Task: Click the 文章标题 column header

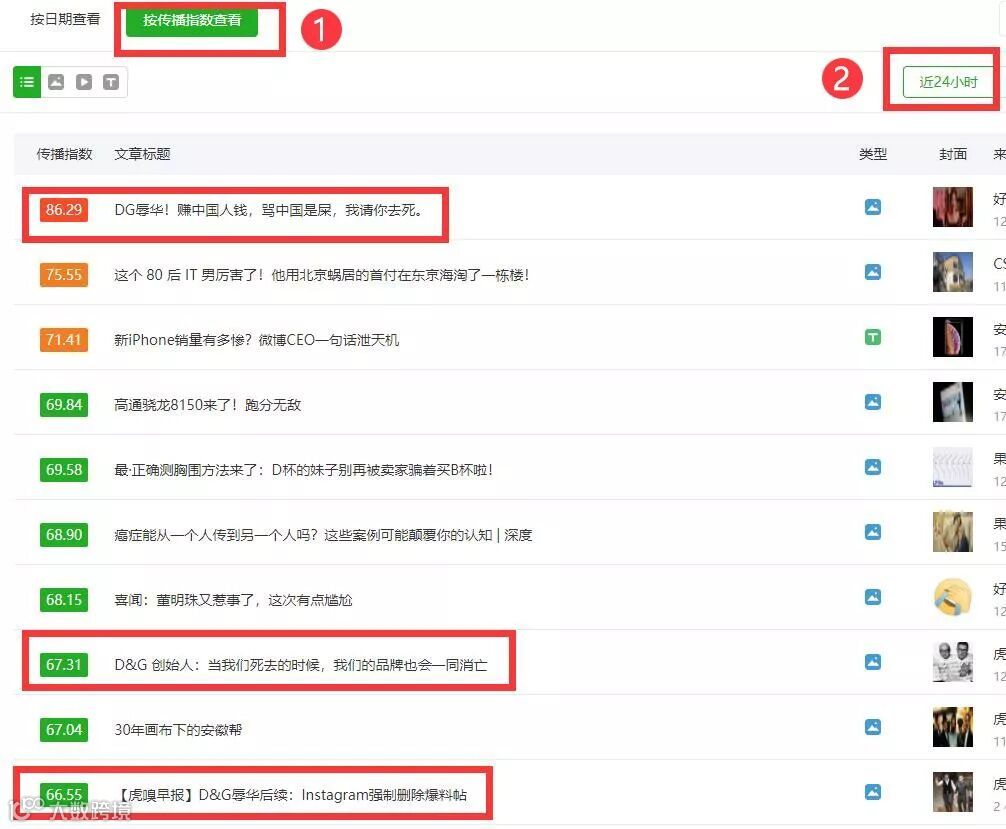Action: click(x=142, y=154)
